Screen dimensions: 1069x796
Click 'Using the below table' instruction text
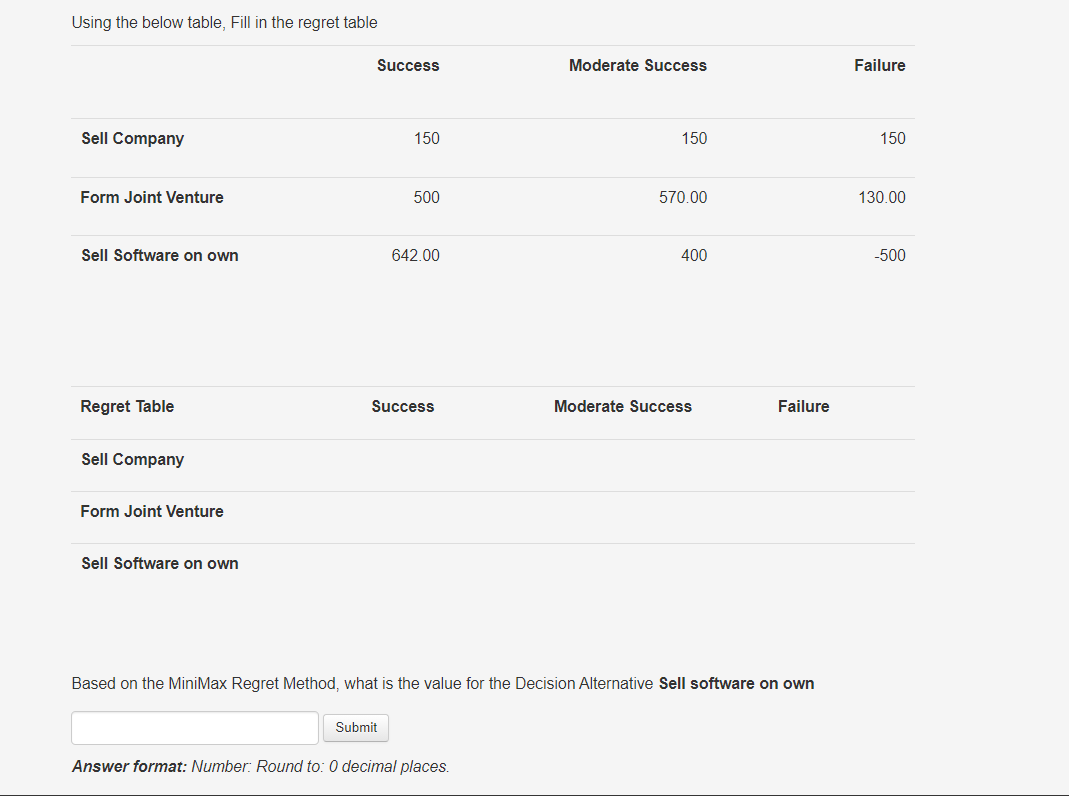[224, 22]
